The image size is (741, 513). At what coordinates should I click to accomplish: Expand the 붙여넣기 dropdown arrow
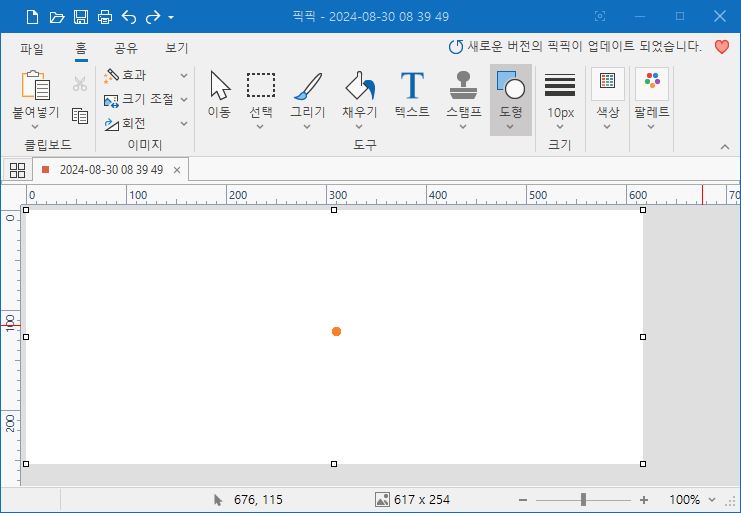(35, 127)
